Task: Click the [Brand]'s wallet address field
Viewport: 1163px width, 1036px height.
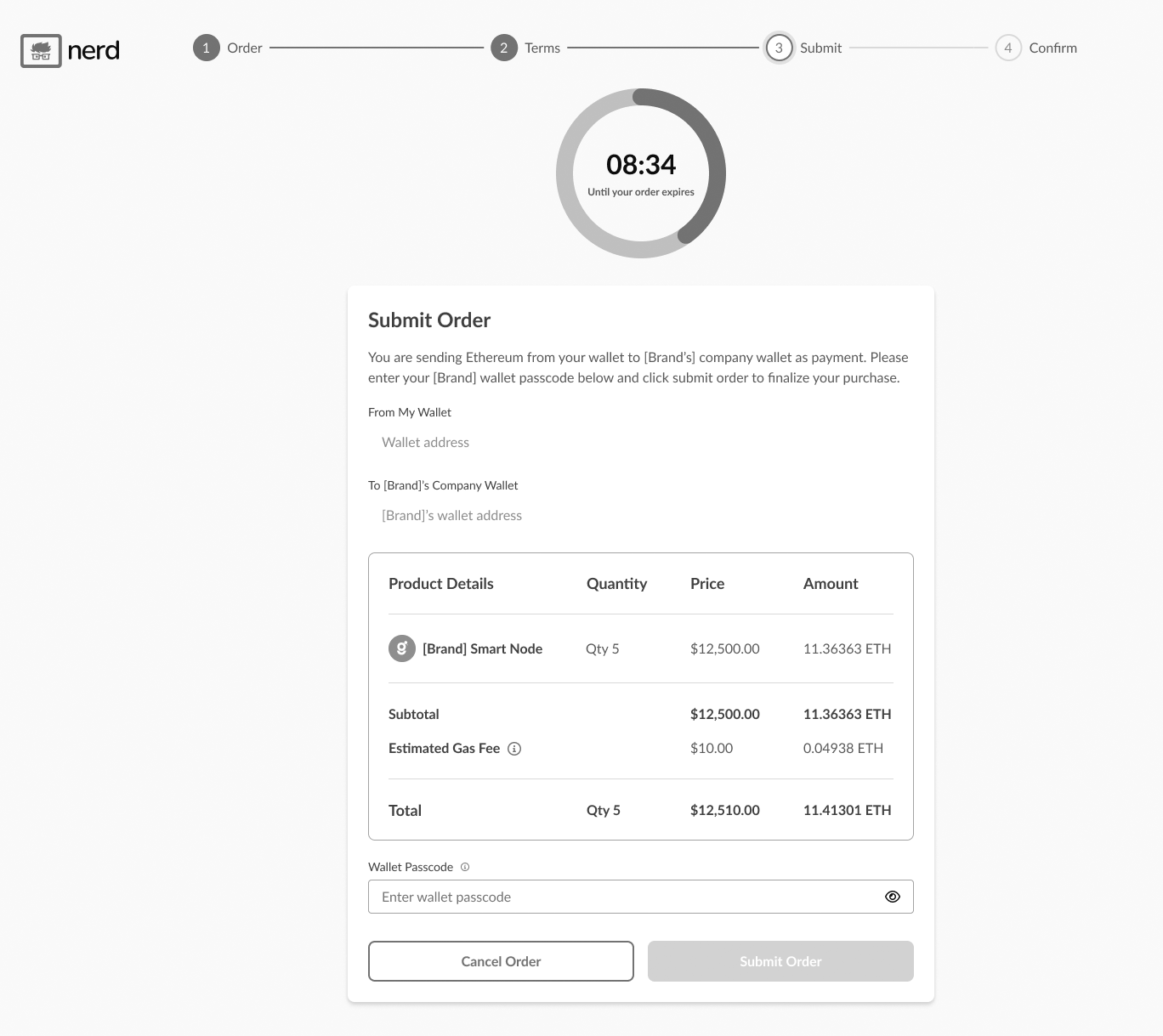Action: (x=641, y=515)
